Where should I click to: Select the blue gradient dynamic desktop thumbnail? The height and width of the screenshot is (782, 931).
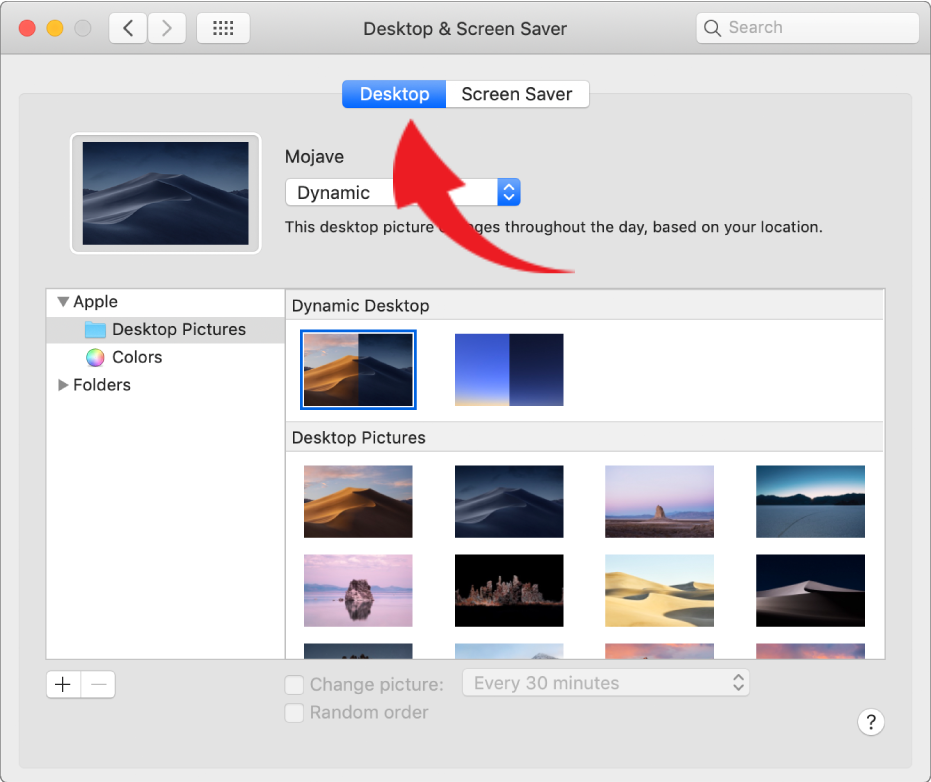click(x=509, y=370)
